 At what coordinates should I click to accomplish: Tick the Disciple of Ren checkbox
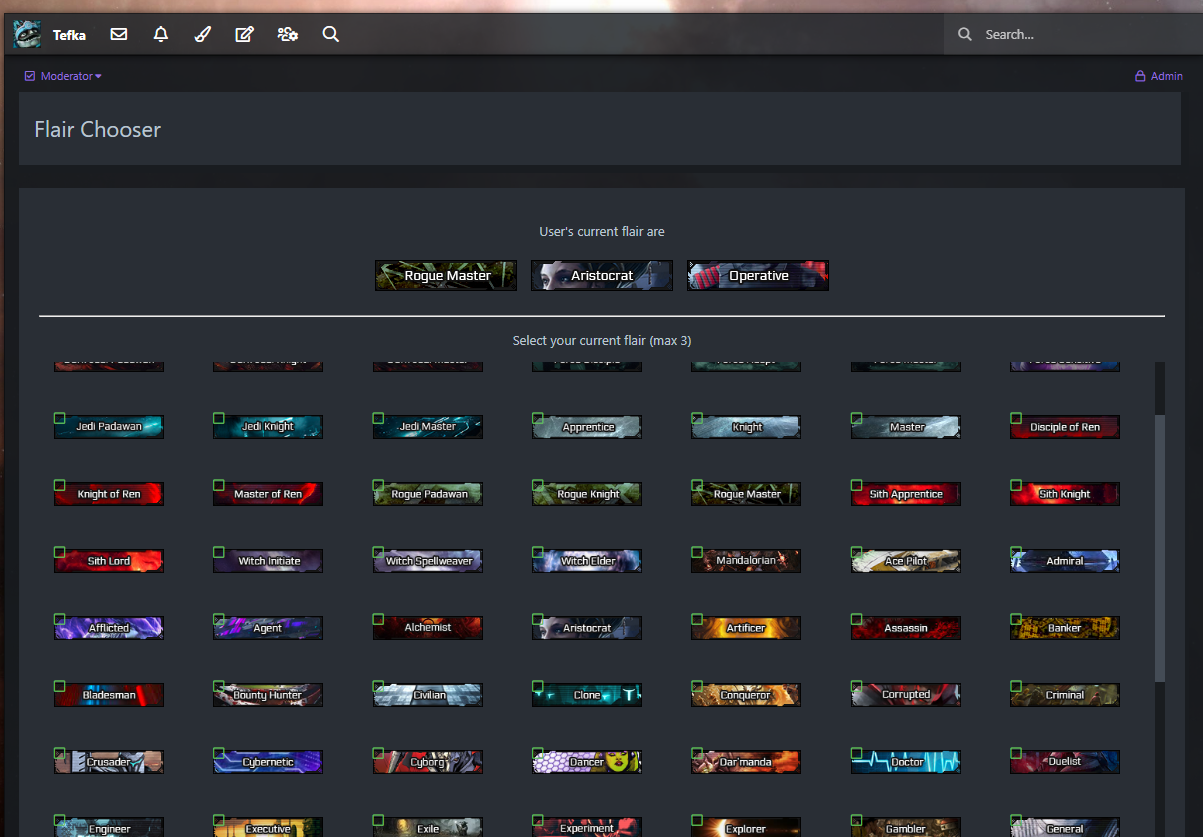click(1016, 418)
